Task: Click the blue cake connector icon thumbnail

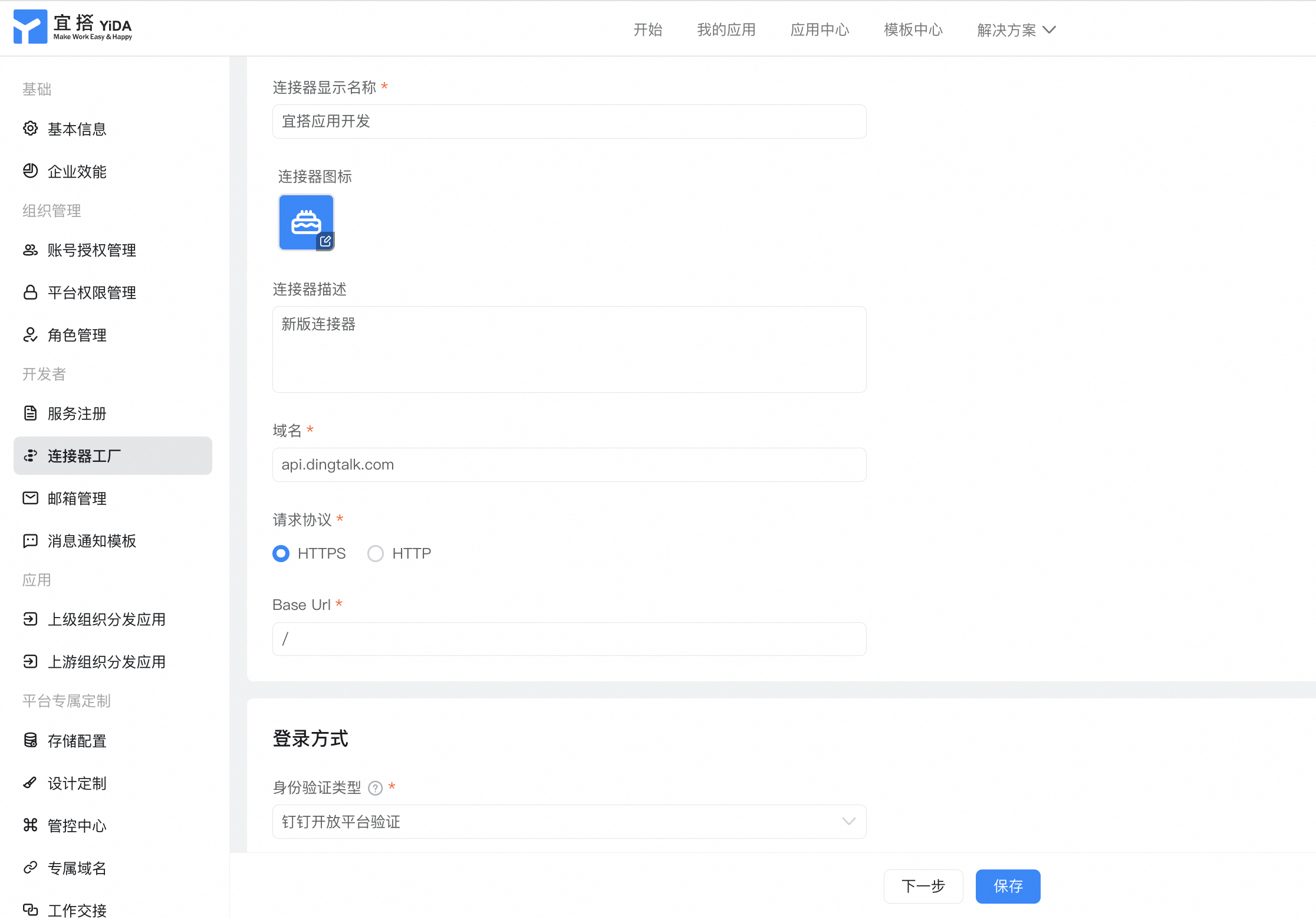Action: coord(306,222)
